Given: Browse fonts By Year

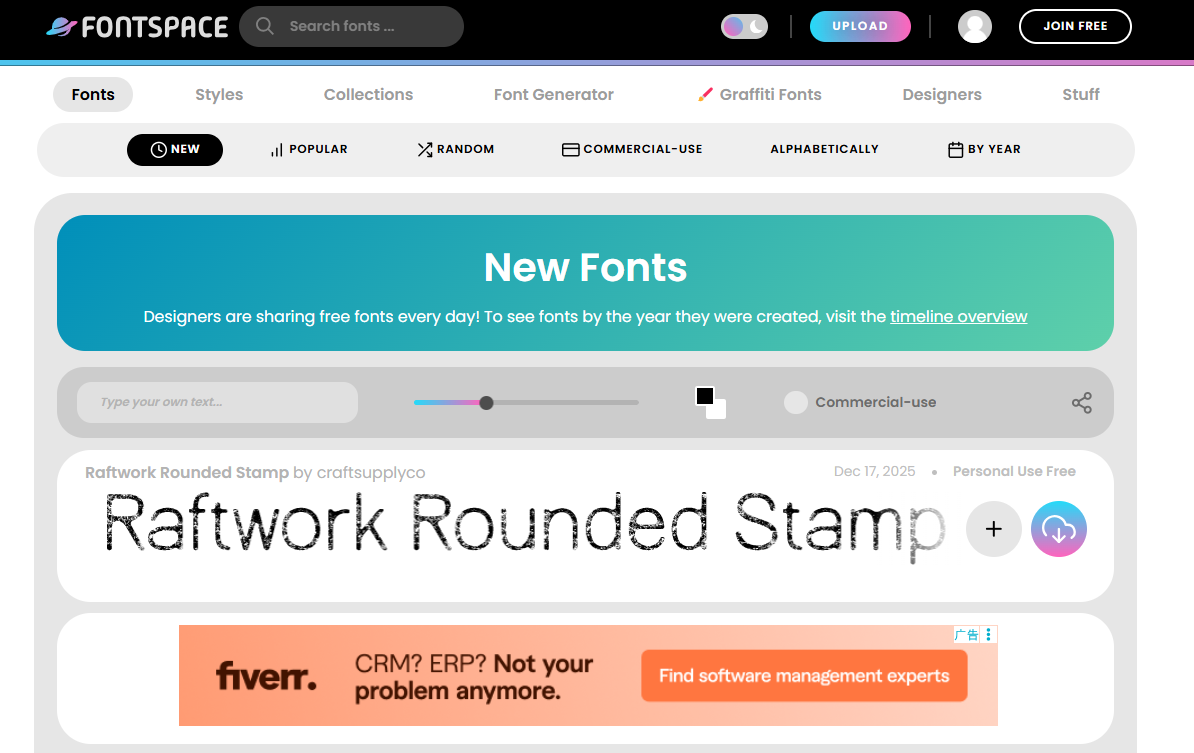Looking at the screenshot, I should tap(984, 150).
